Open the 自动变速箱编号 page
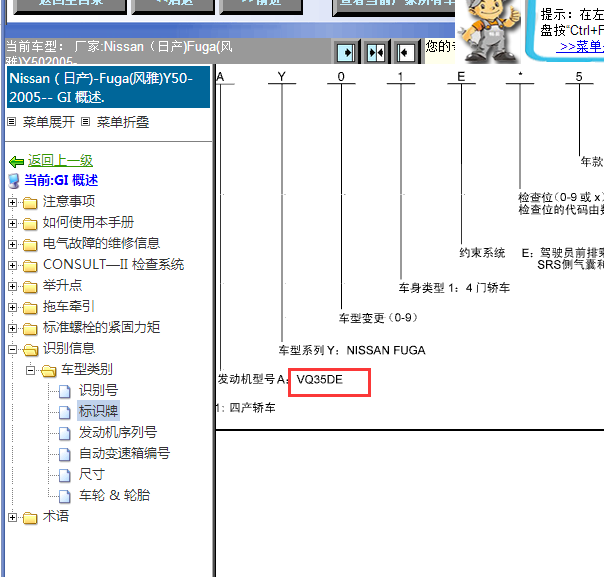 coord(124,453)
